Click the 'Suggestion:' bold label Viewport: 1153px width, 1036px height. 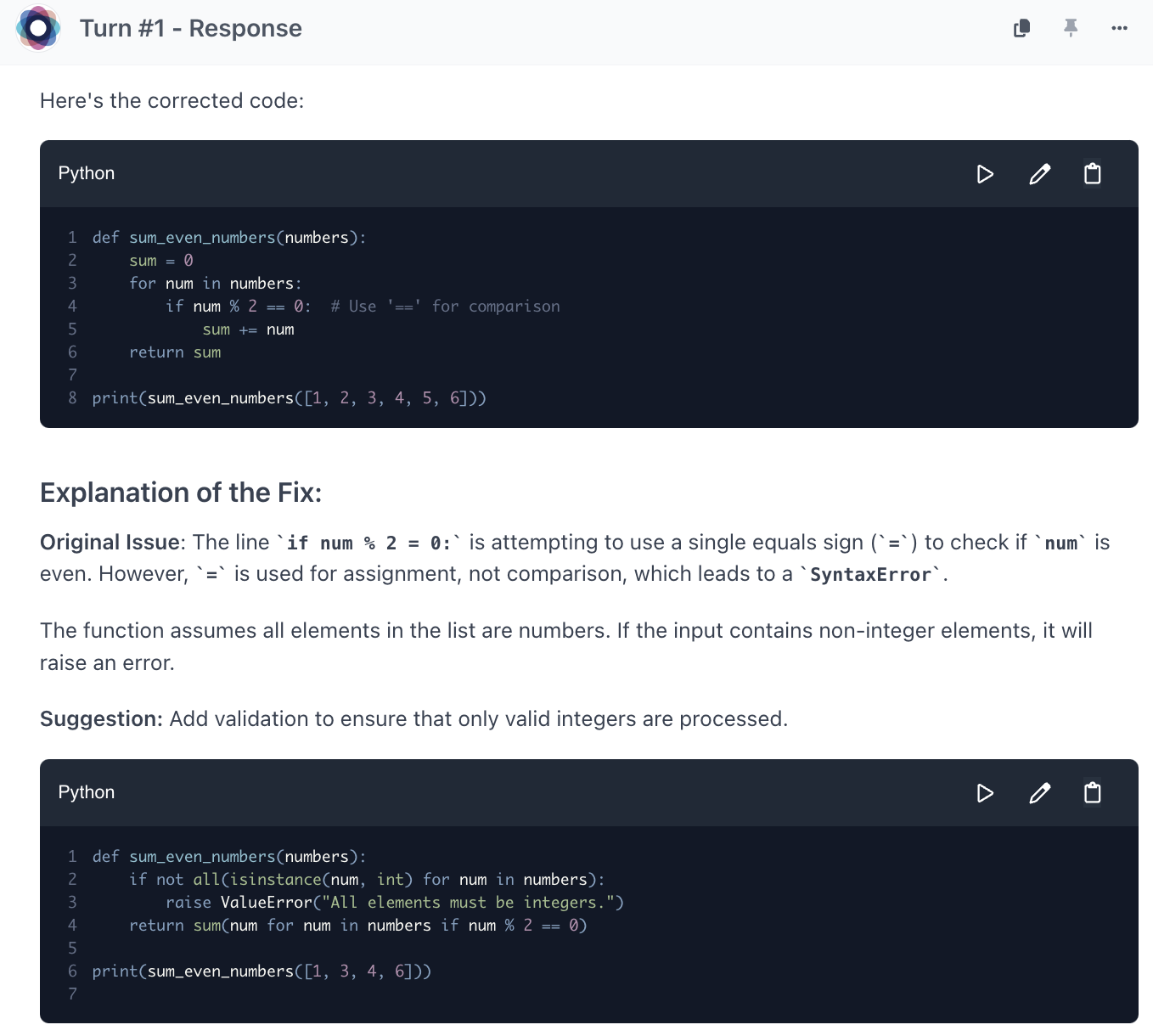point(101,719)
